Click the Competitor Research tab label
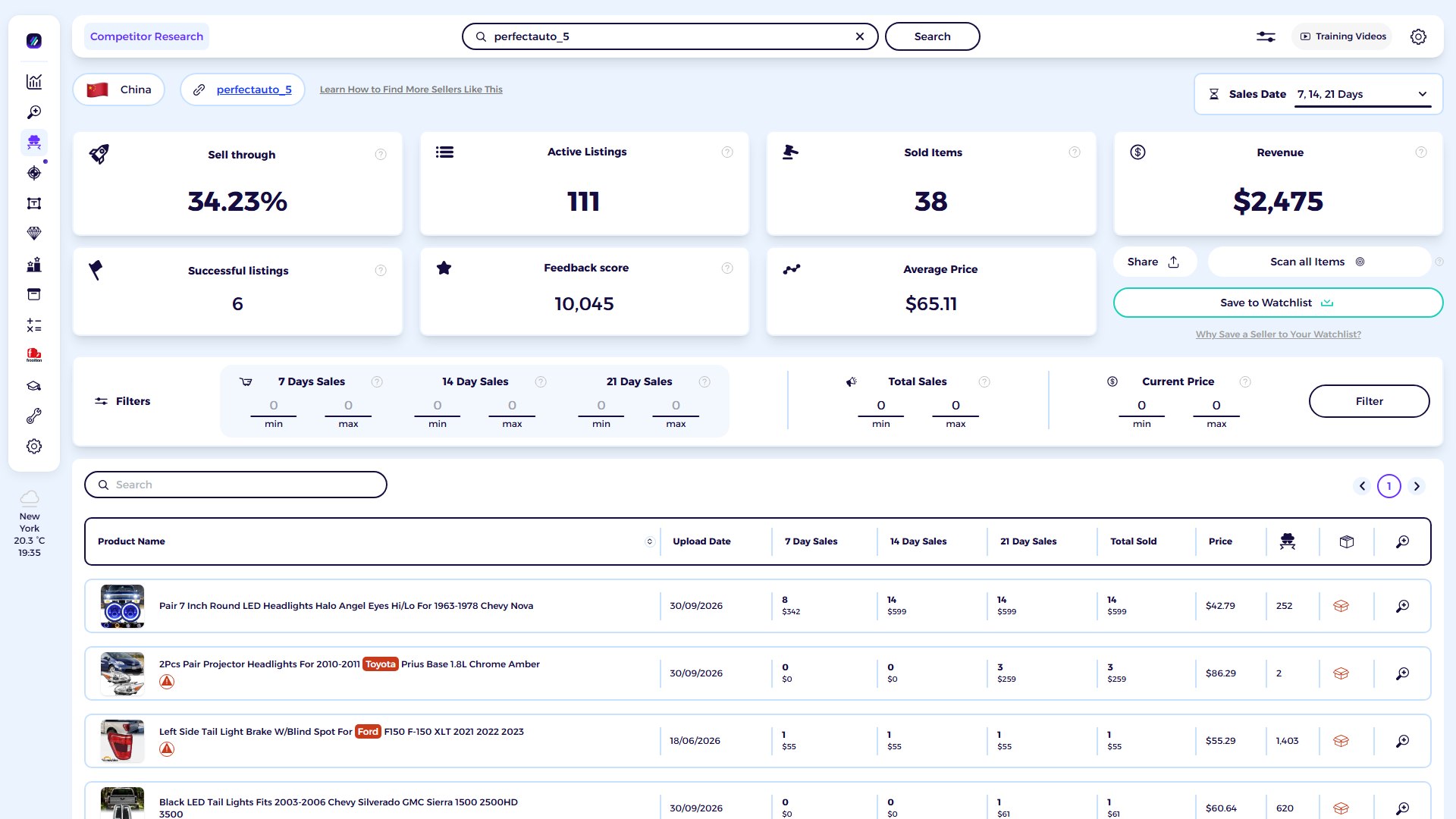The height and width of the screenshot is (819, 1456). point(146,36)
